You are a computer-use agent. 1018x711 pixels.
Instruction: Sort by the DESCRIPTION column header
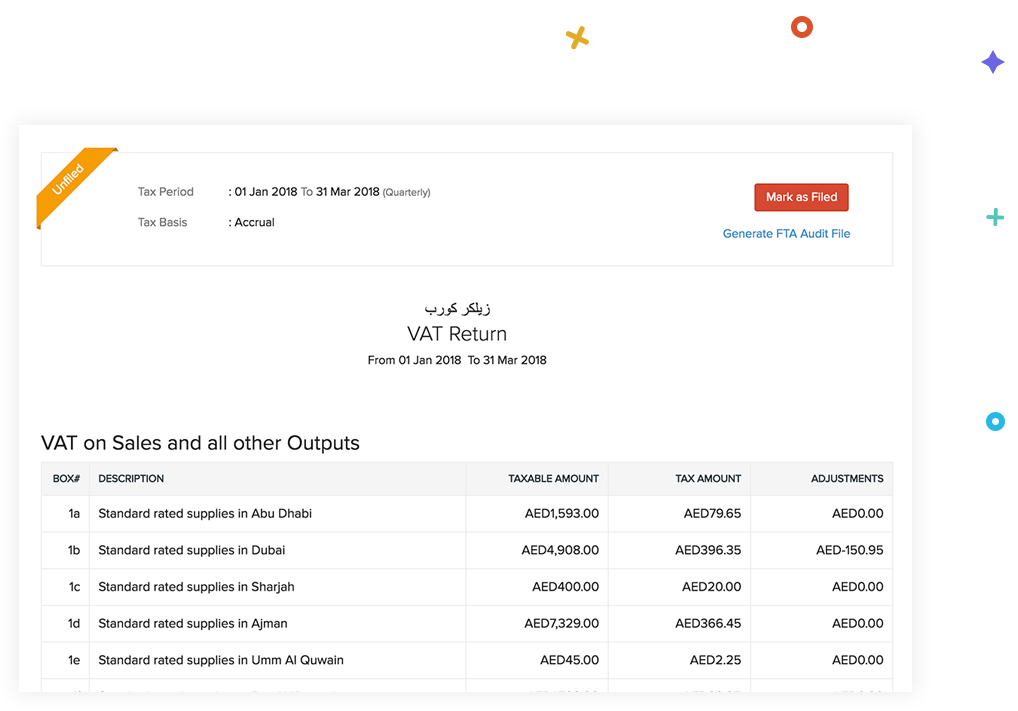[x=130, y=478]
